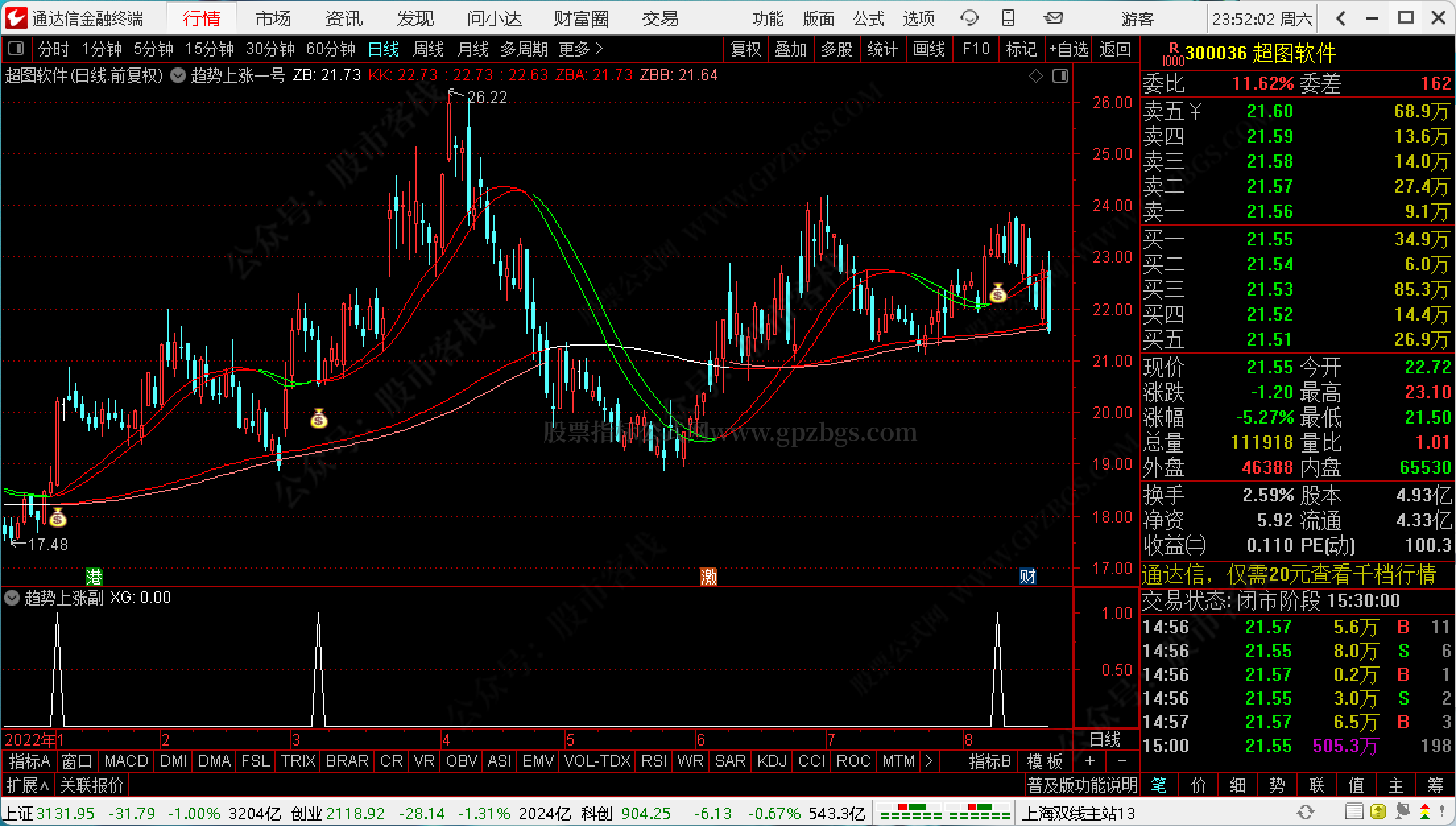Click the 游客 guest account label
1456x826 pixels.
pos(1137,19)
